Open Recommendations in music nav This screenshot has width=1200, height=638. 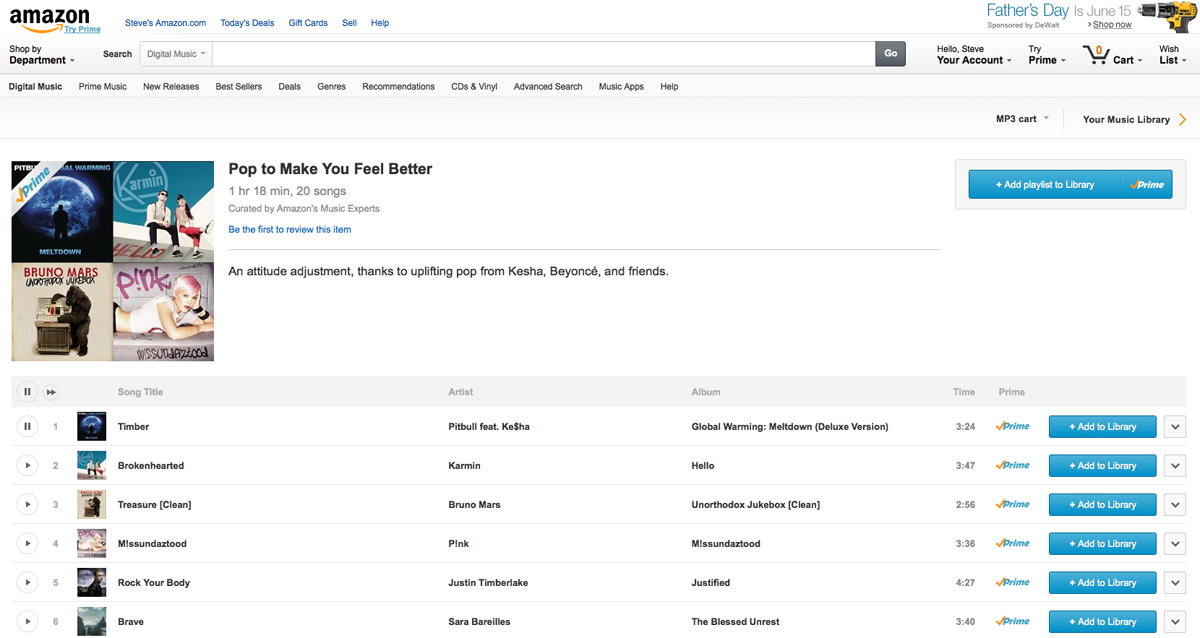[398, 87]
